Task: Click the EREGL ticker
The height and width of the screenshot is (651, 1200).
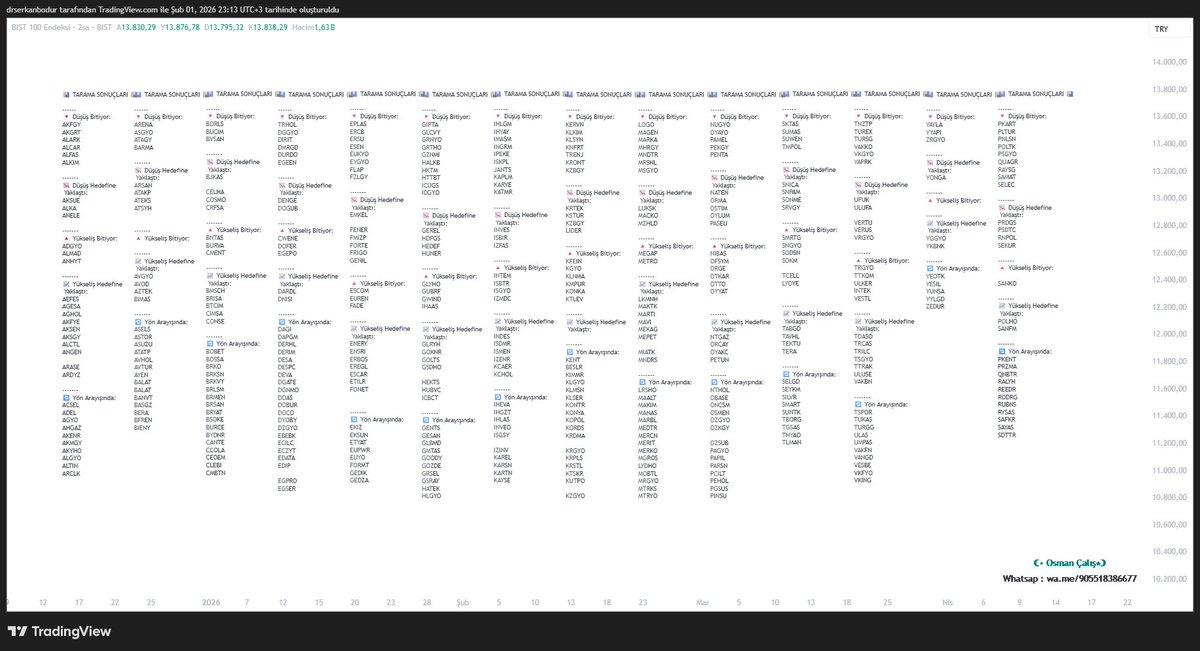Action: click(360, 366)
